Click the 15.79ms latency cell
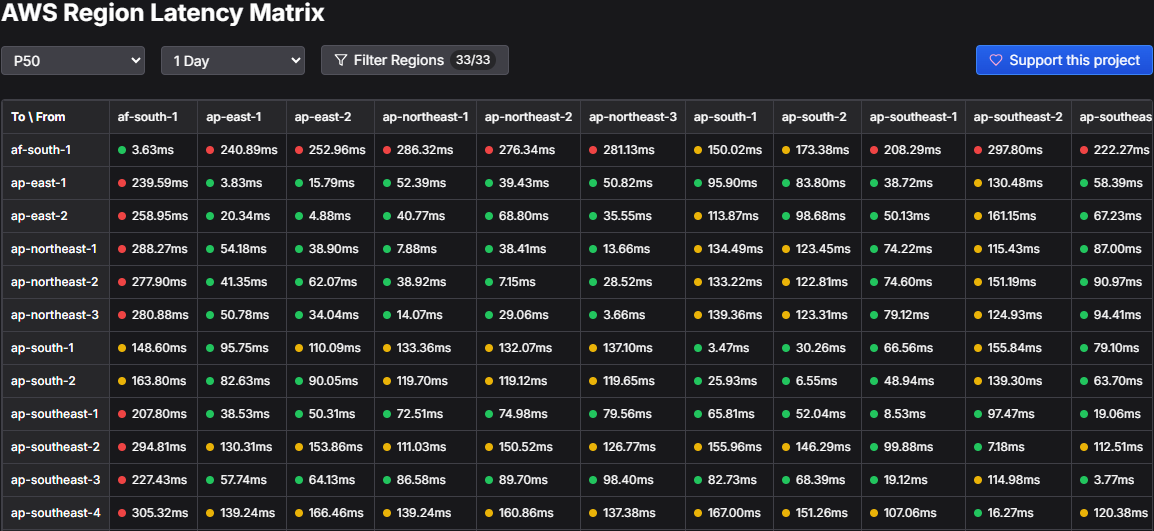This screenshot has height=531, width=1154. (330, 183)
